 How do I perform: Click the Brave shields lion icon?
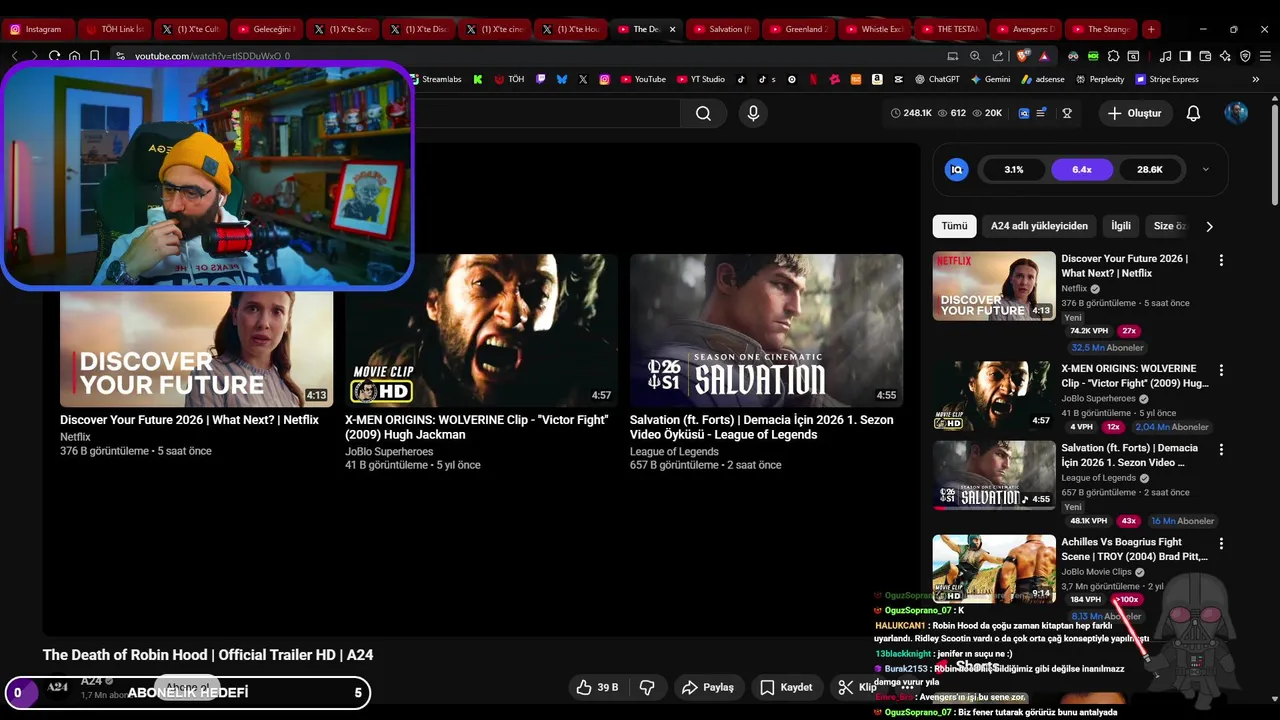click(1021, 56)
